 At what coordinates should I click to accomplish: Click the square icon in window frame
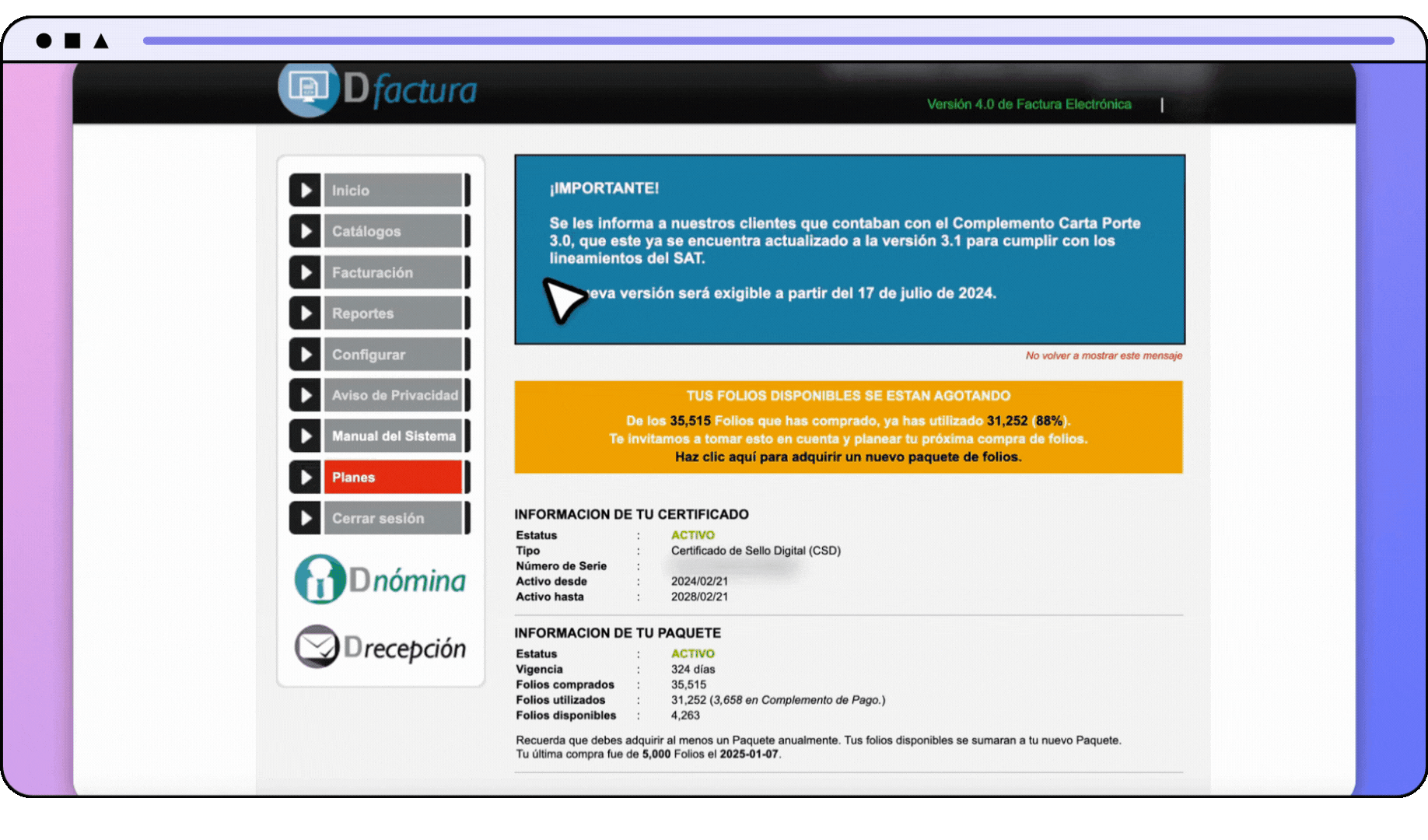(72, 40)
